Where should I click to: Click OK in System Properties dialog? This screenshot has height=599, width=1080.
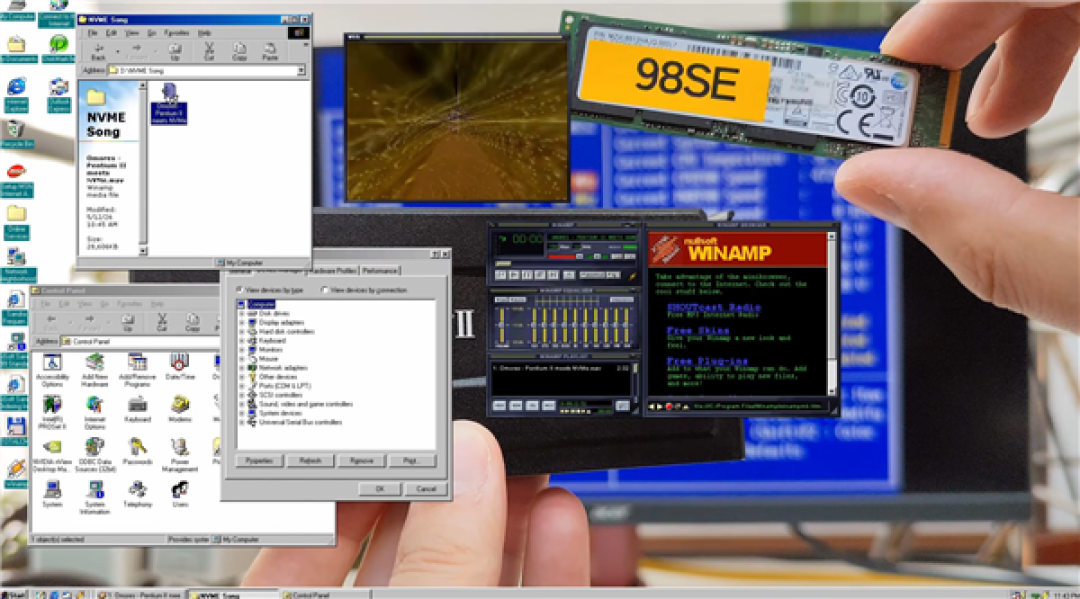pyautogui.click(x=380, y=489)
